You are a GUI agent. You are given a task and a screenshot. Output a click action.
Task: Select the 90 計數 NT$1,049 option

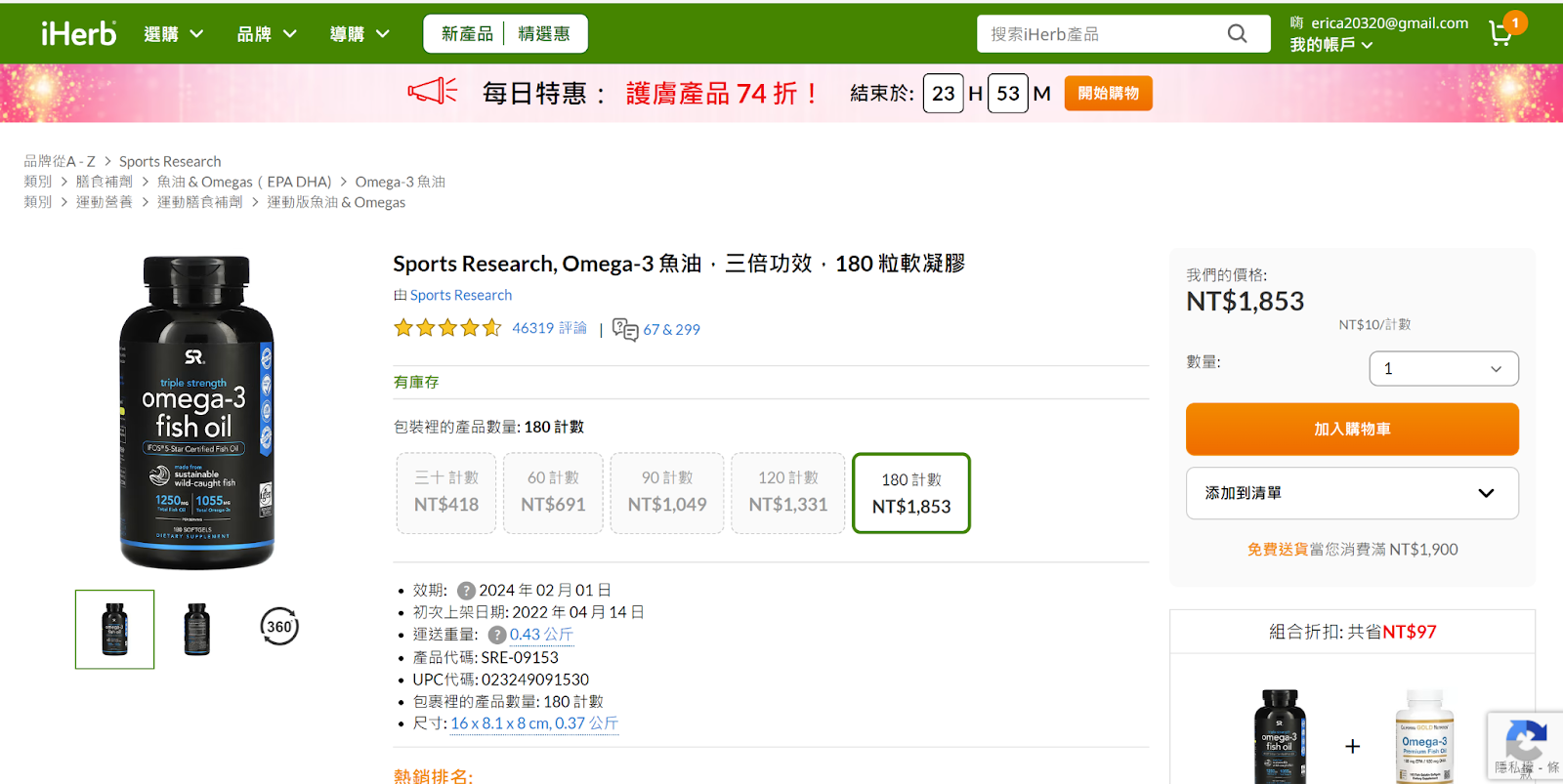pos(667,493)
